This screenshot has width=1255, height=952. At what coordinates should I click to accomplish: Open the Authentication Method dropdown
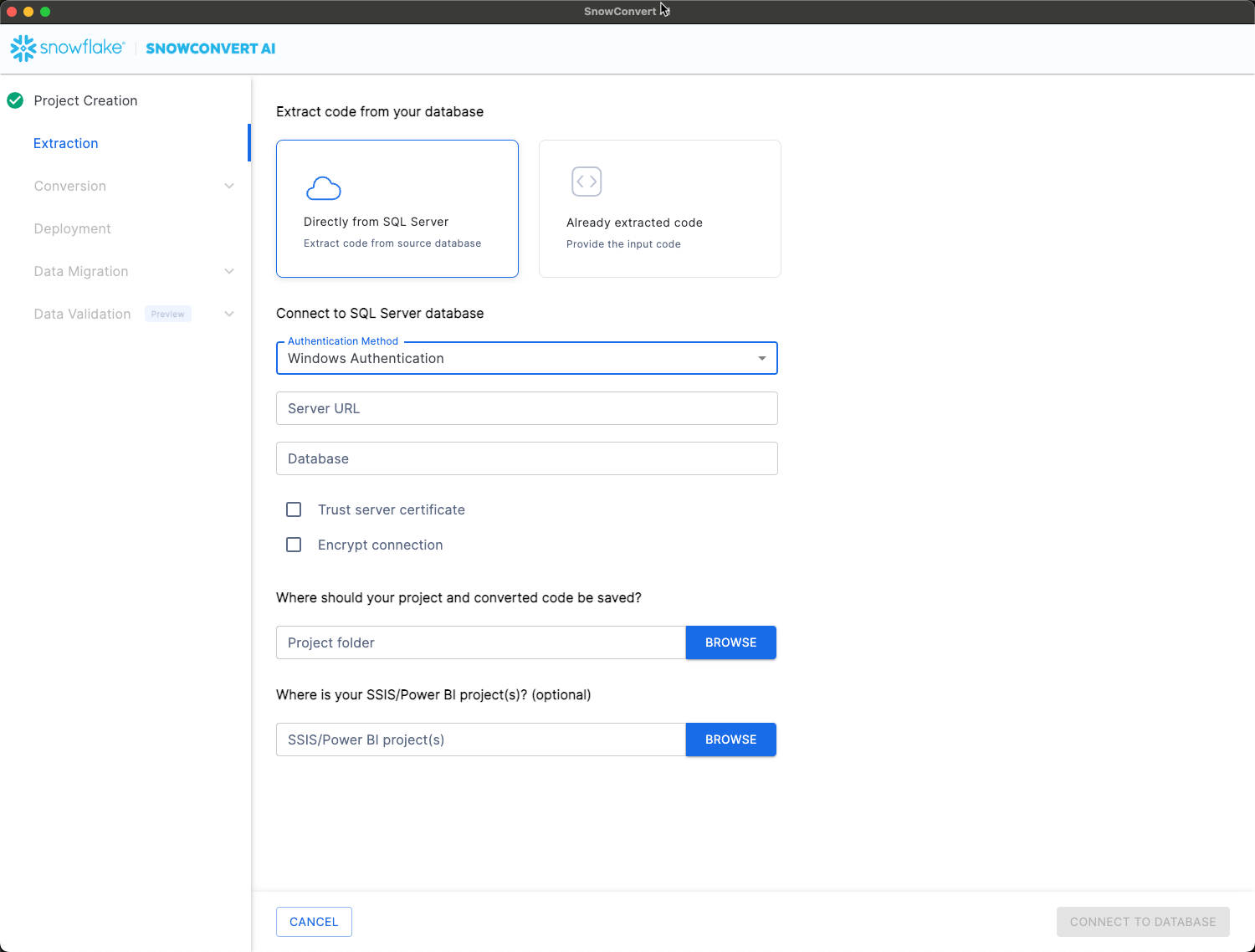coord(526,358)
